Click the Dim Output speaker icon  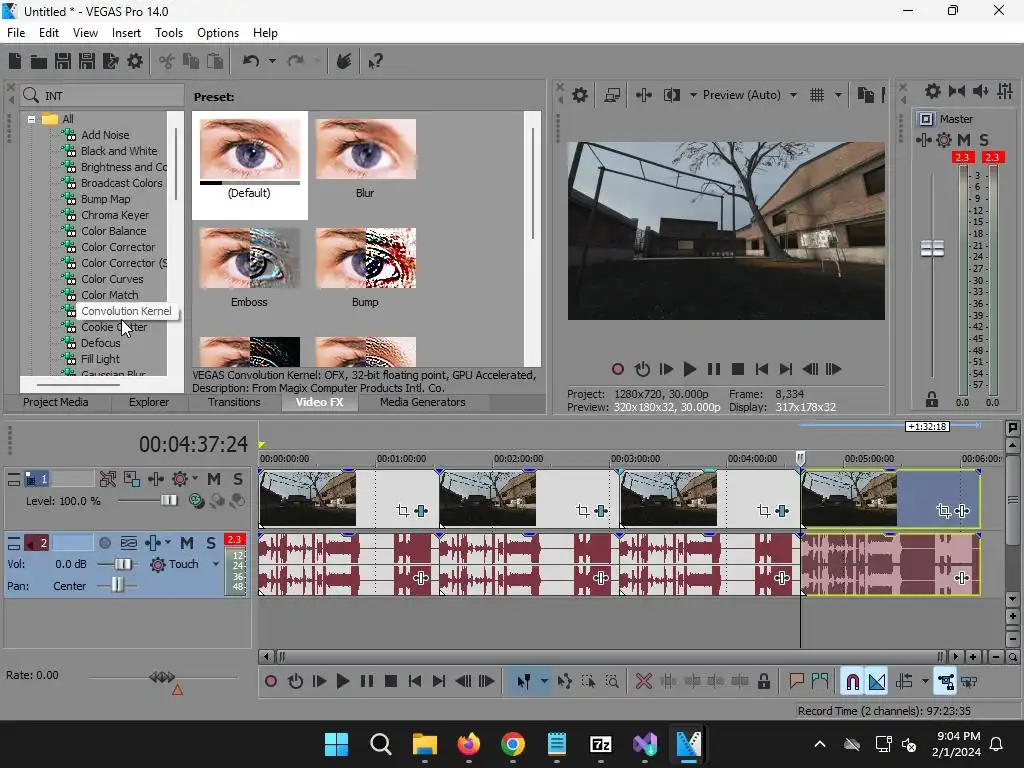[x=980, y=91]
